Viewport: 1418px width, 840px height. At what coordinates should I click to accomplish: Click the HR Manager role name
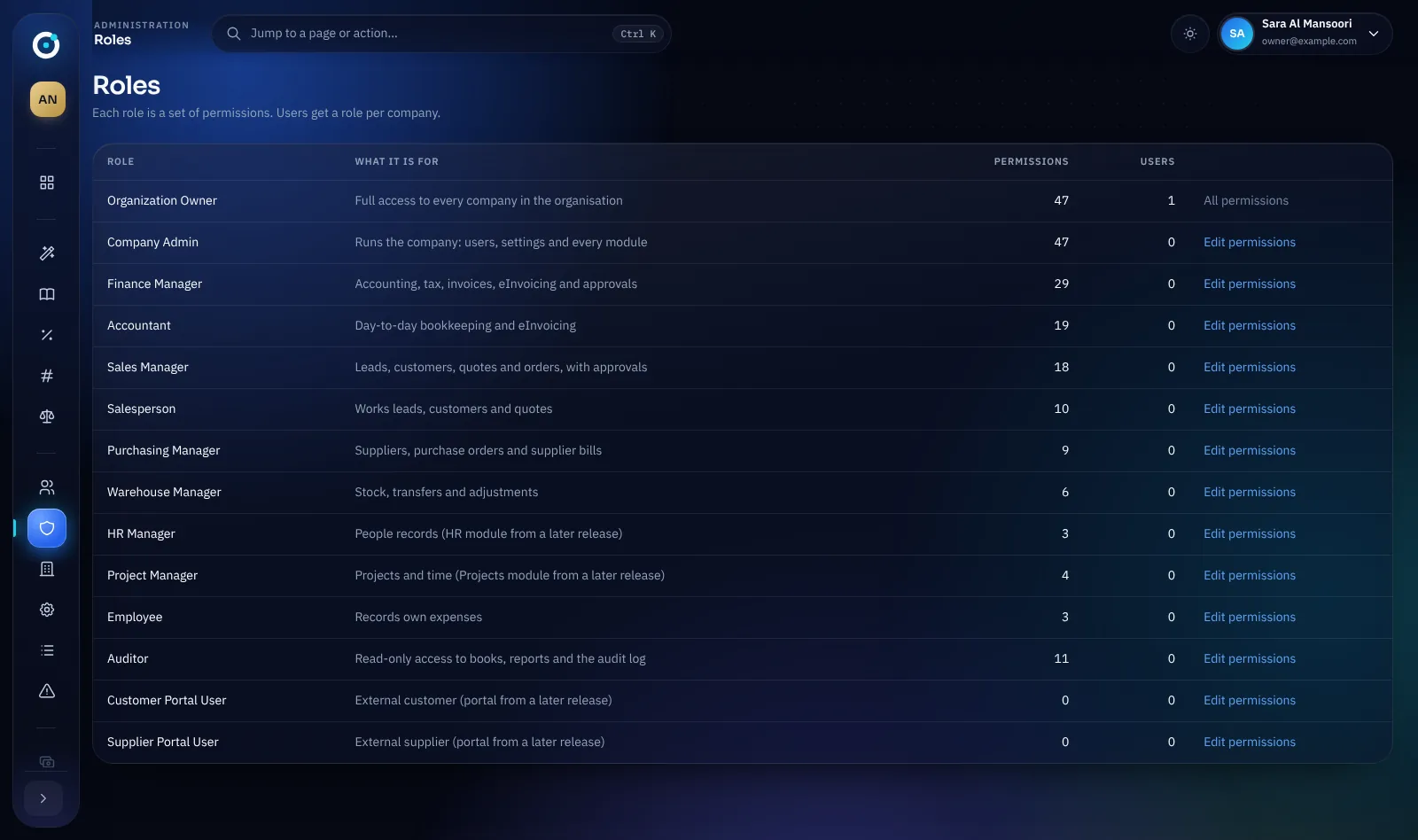click(x=141, y=533)
